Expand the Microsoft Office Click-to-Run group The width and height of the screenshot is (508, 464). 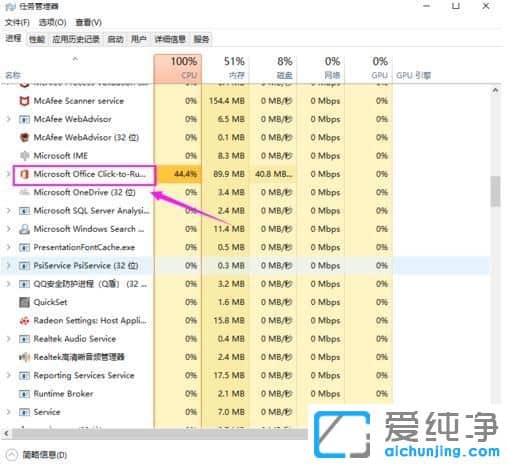coord(9,174)
